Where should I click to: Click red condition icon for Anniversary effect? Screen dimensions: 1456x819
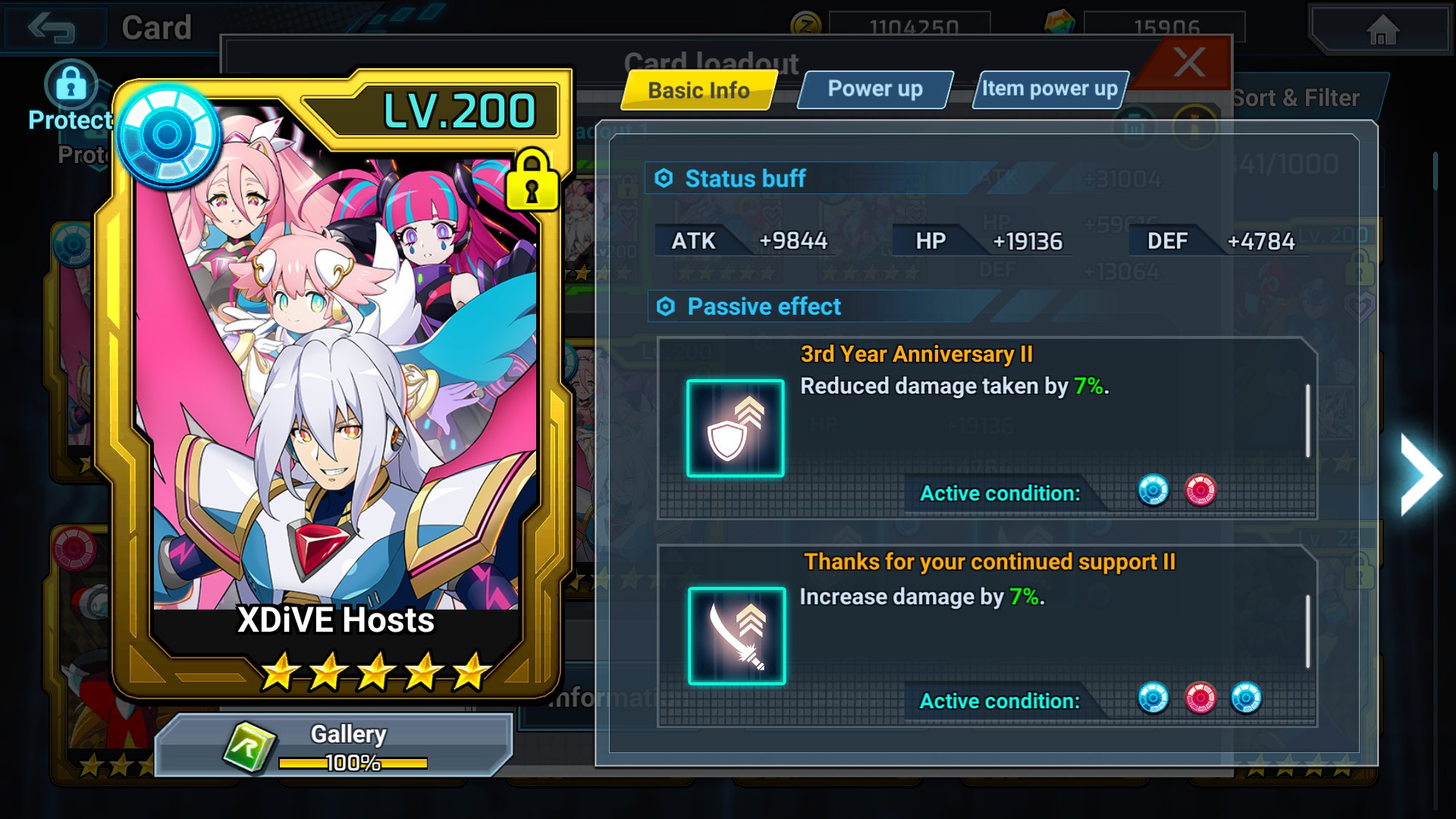tap(1200, 491)
